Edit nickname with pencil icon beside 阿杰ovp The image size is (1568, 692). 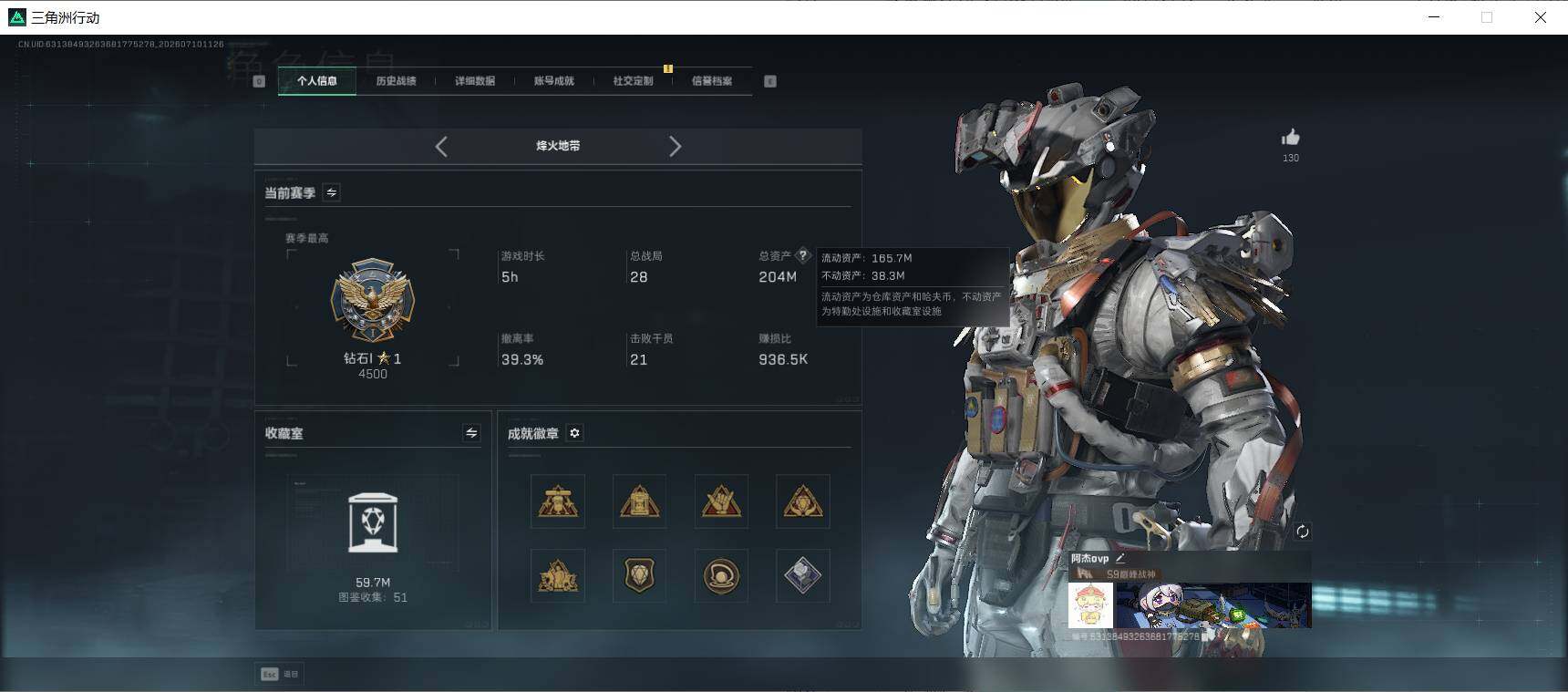tap(1120, 558)
